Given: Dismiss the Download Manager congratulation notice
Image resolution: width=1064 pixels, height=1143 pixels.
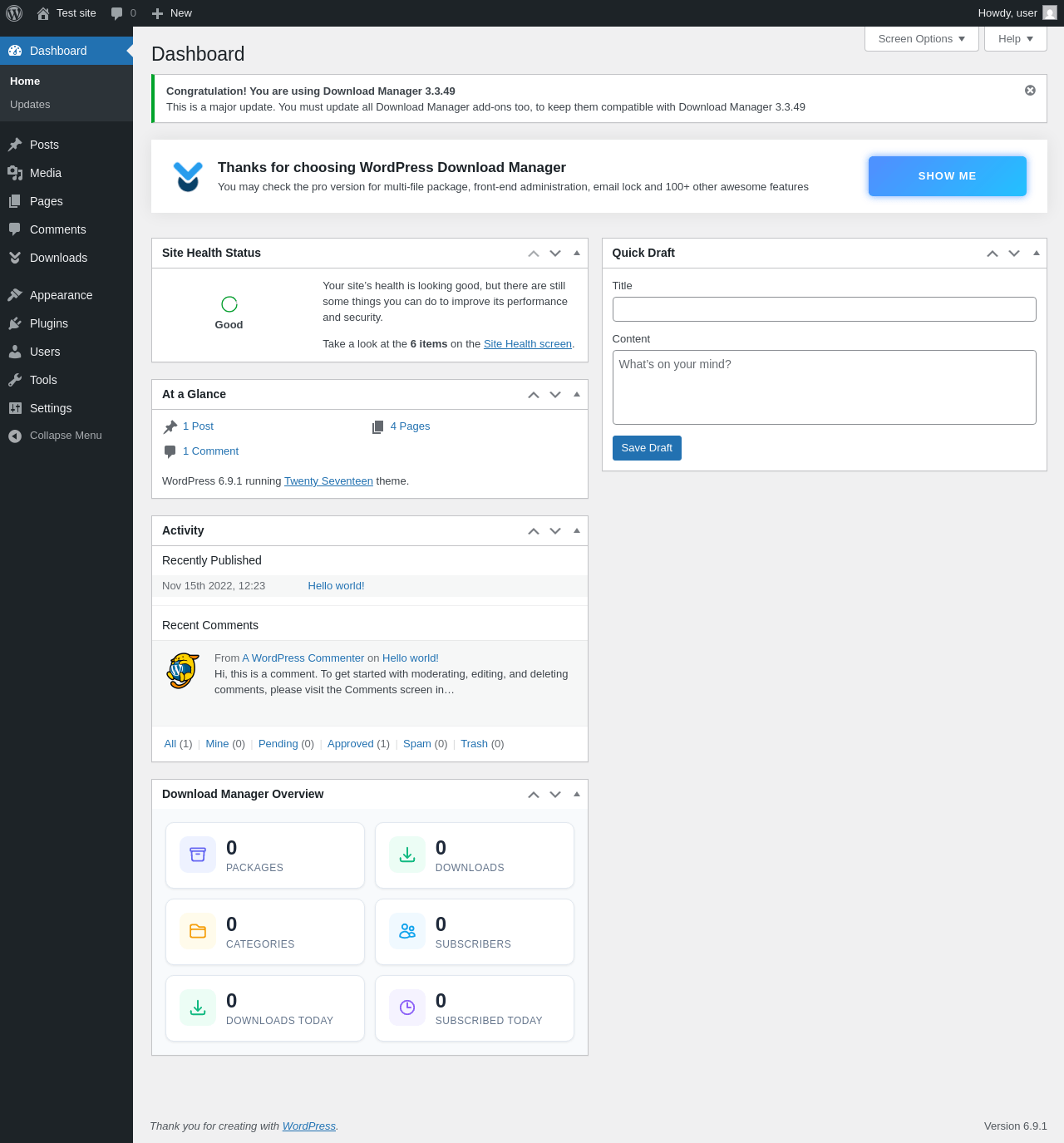Looking at the screenshot, I should tap(1030, 91).
